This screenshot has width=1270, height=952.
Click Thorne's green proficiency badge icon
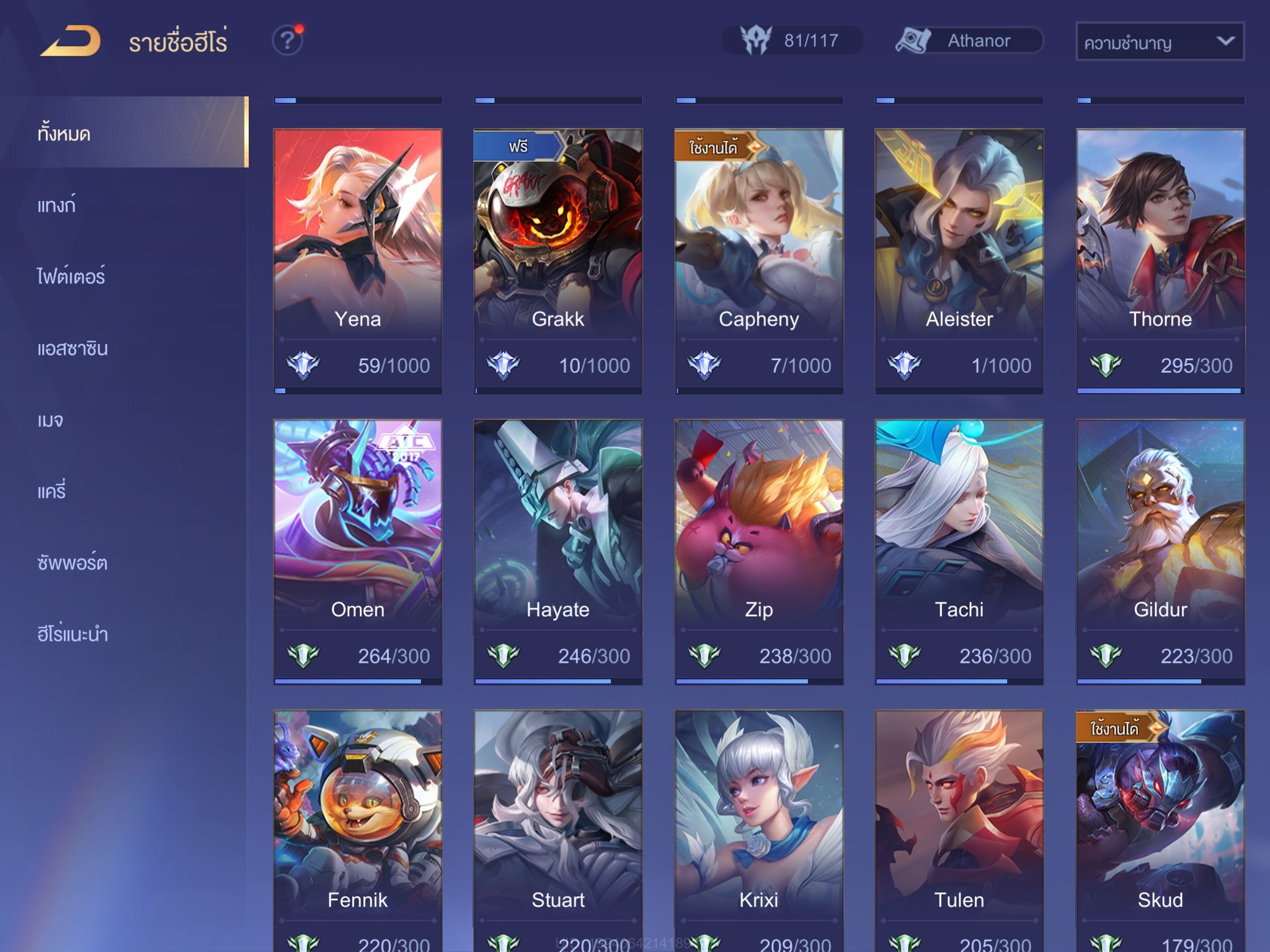click(x=1106, y=365)
